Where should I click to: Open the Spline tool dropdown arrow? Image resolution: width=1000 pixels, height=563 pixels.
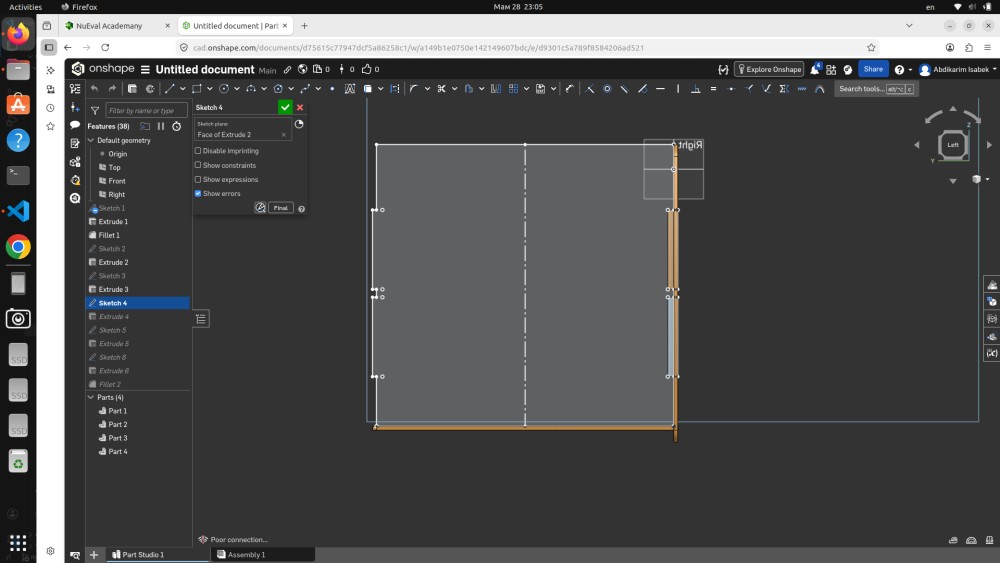click(318, 89)
